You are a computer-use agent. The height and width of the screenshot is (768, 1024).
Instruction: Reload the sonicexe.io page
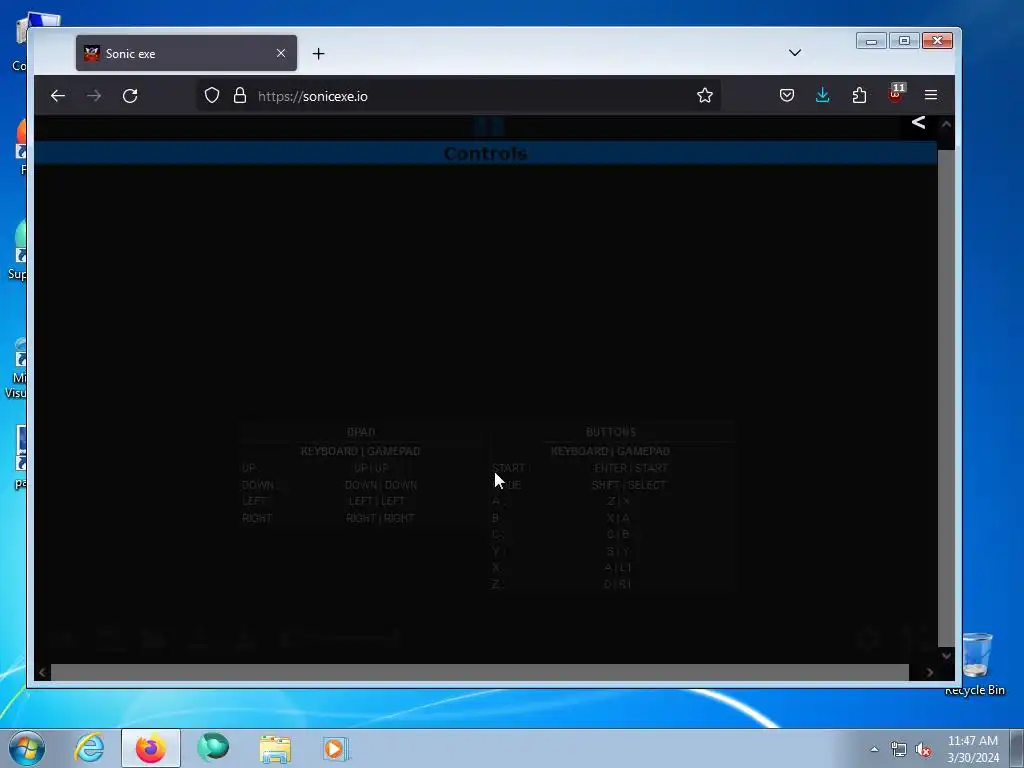click(130, 96)
